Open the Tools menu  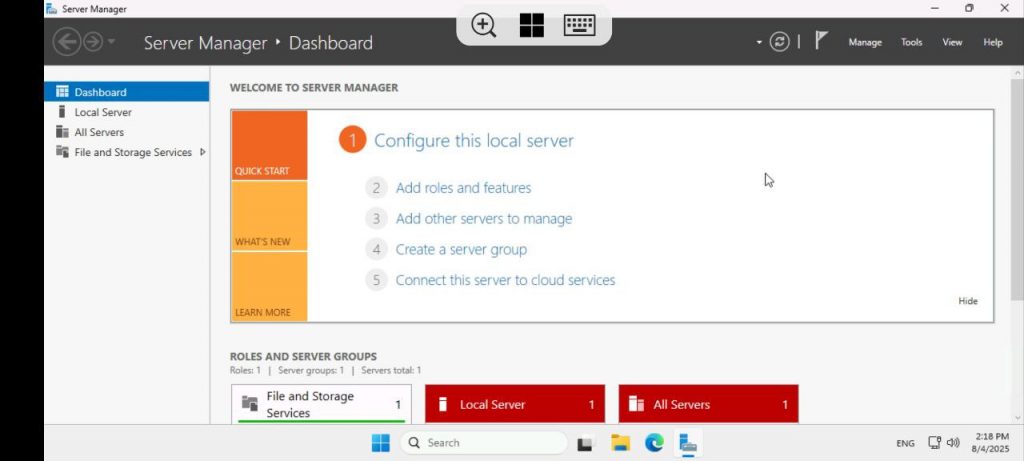coord(911,42)
